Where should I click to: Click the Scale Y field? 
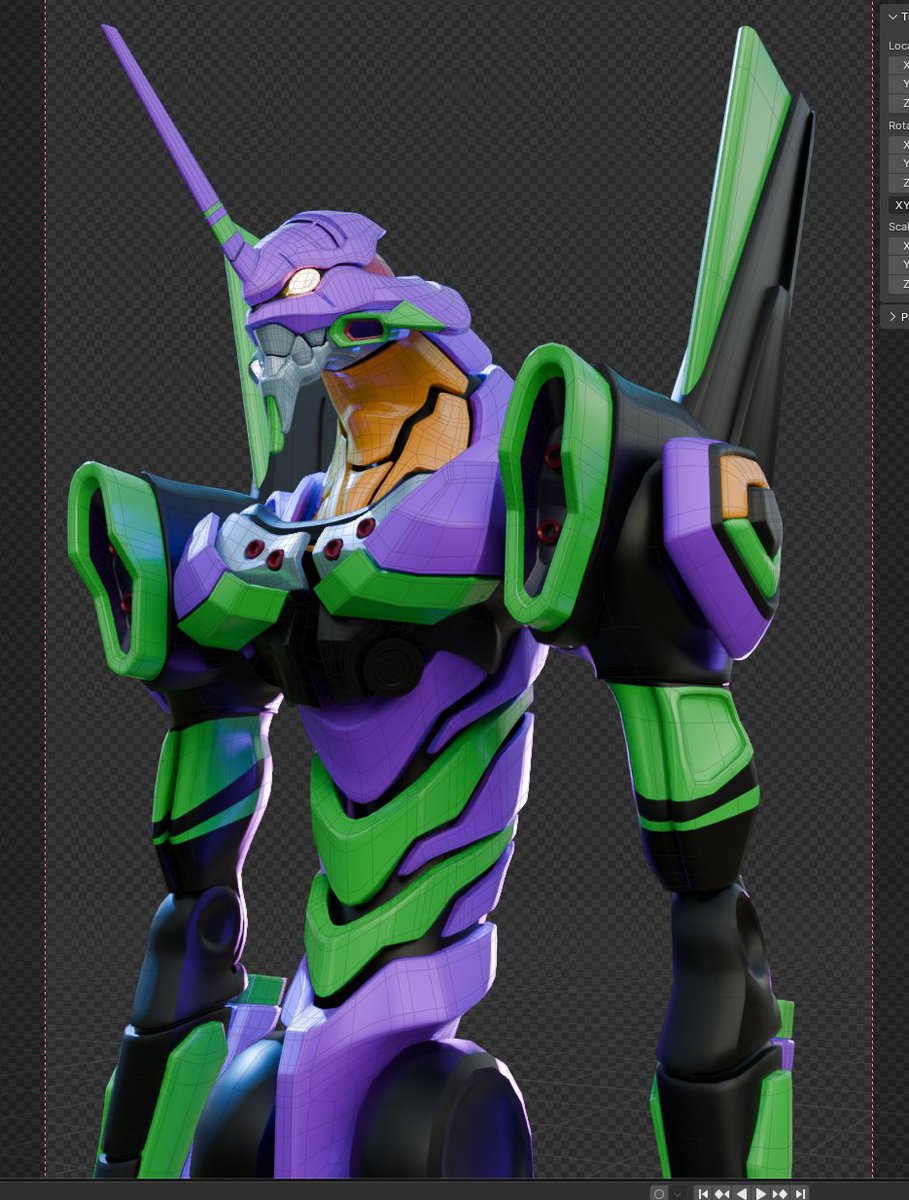[899, 265]
